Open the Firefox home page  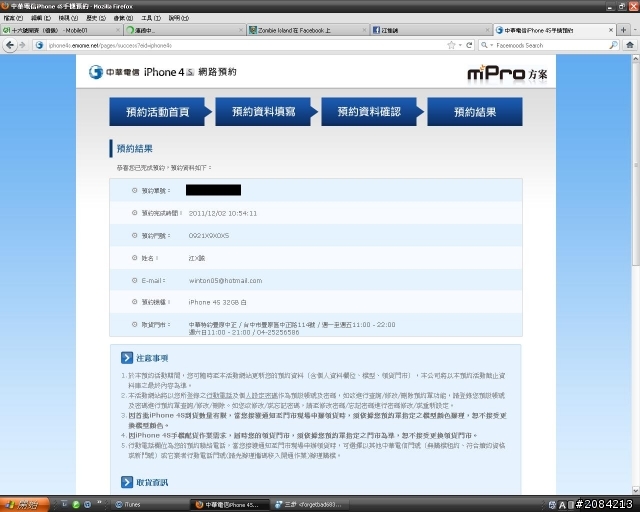tap(630, 45)
